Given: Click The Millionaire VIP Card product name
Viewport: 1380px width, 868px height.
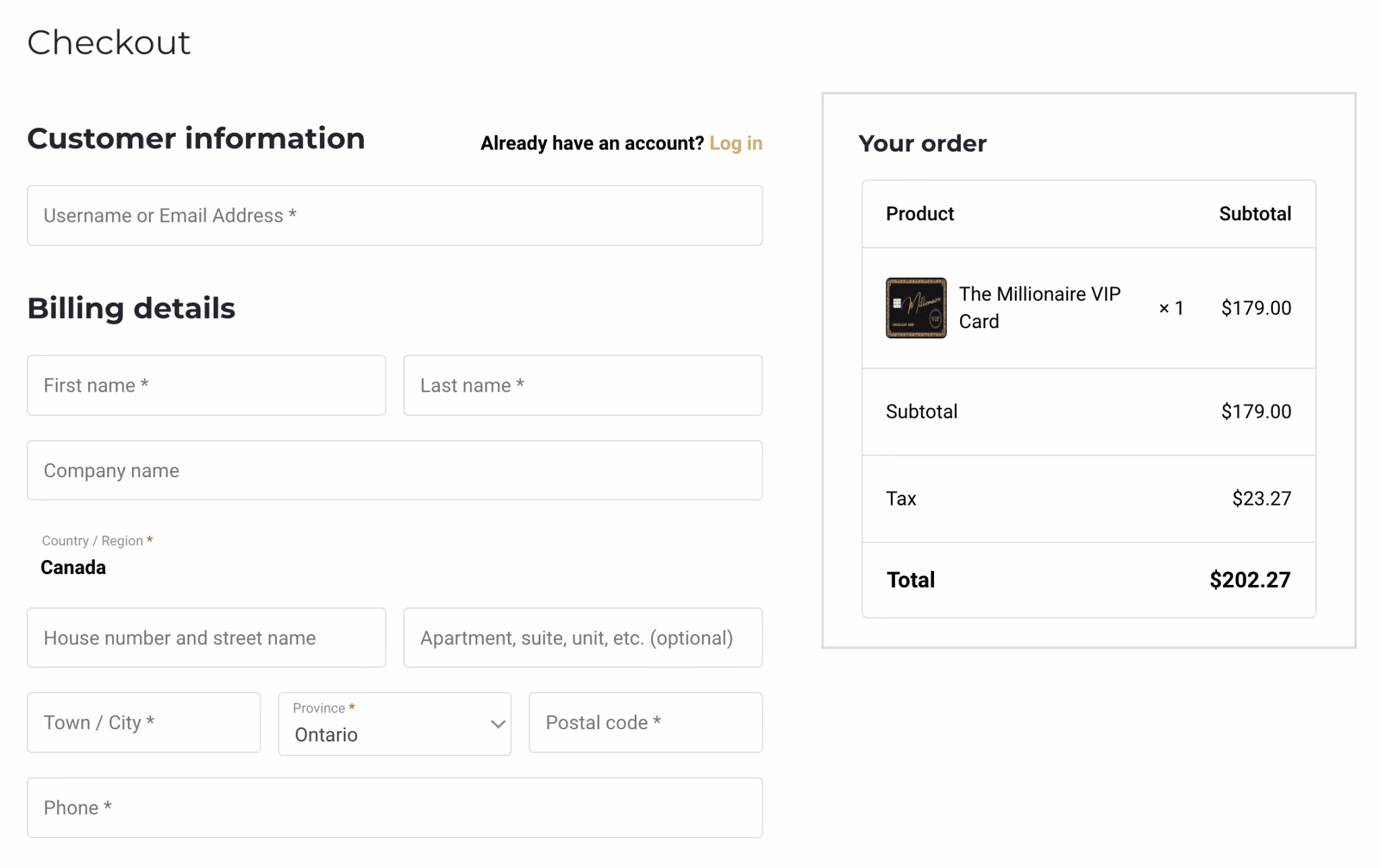Looking at the screenshot, I should click(1040, 308).
